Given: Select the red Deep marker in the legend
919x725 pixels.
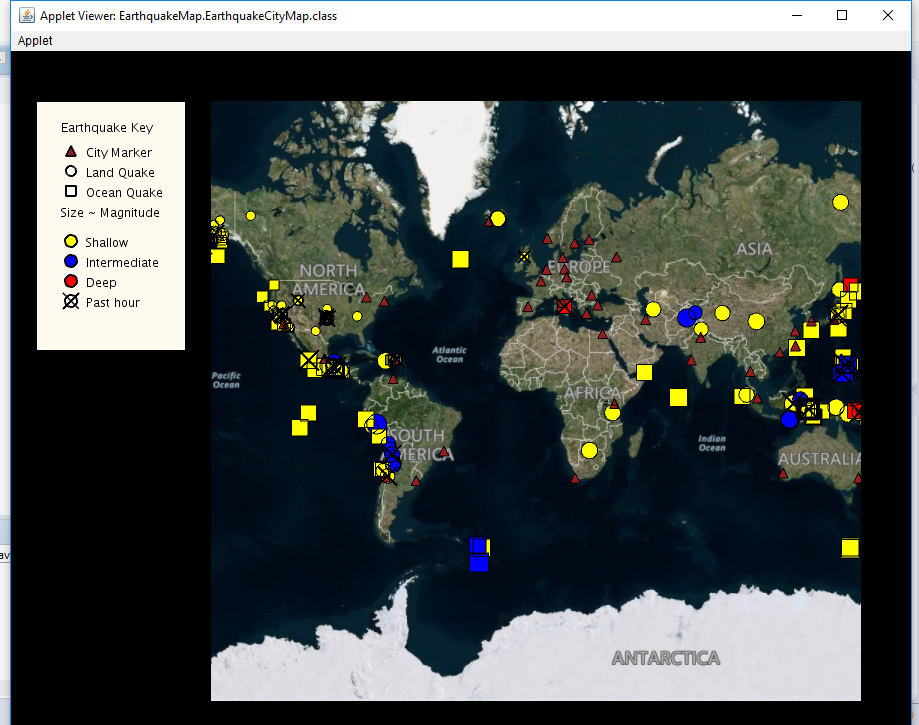Looking at the screenshot, I should (69, 281).
